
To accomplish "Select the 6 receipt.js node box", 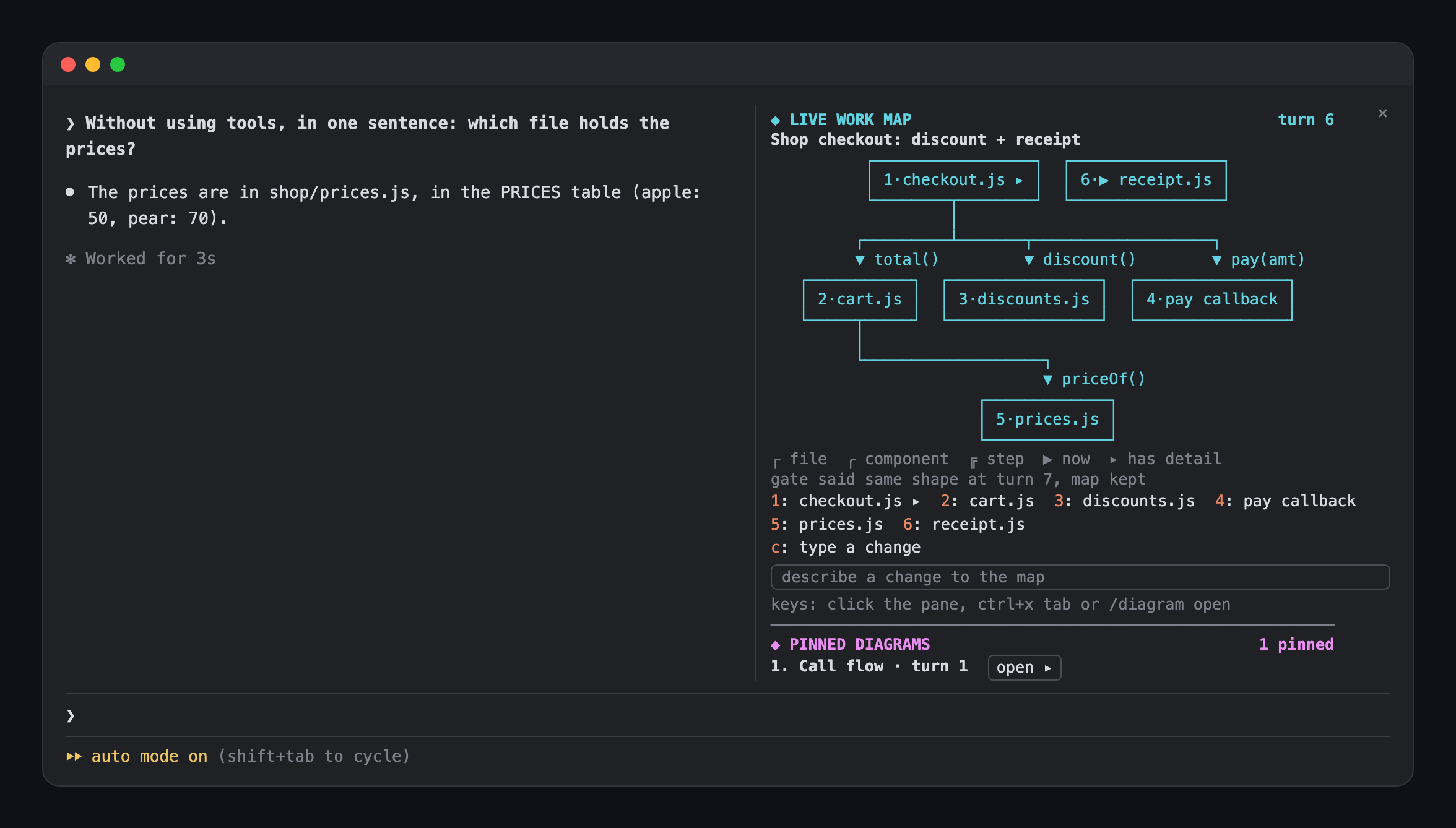I will [x=1146, y=180].
